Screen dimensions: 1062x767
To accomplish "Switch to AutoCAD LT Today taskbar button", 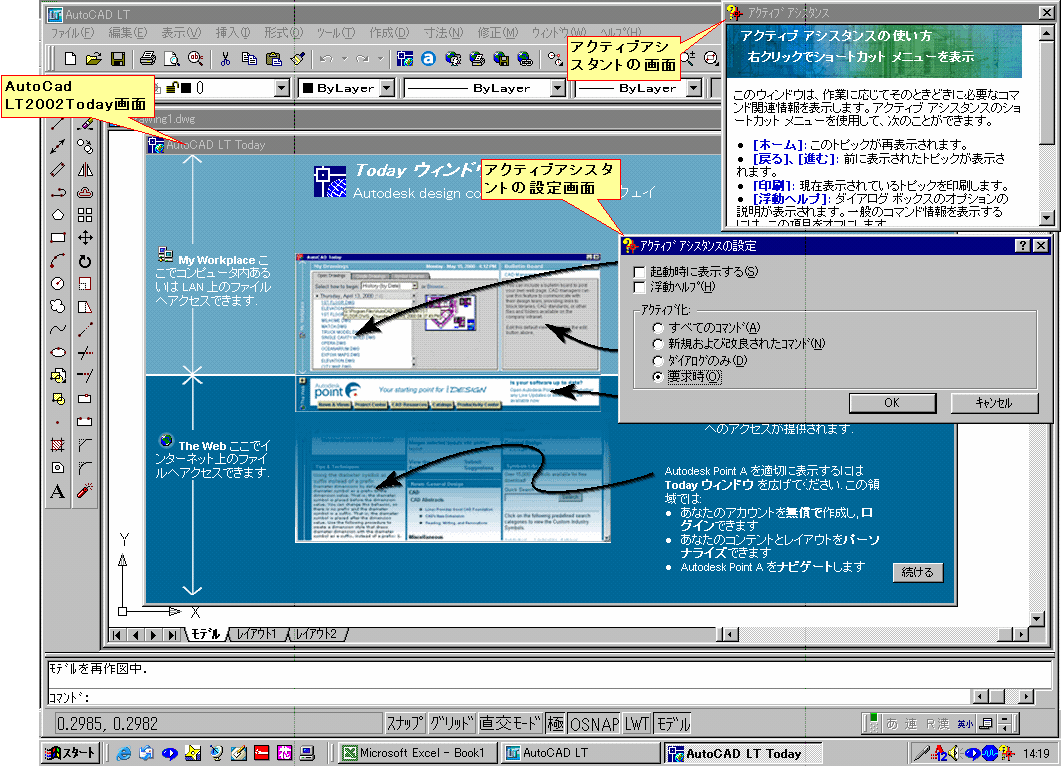I will pos(743,753).
